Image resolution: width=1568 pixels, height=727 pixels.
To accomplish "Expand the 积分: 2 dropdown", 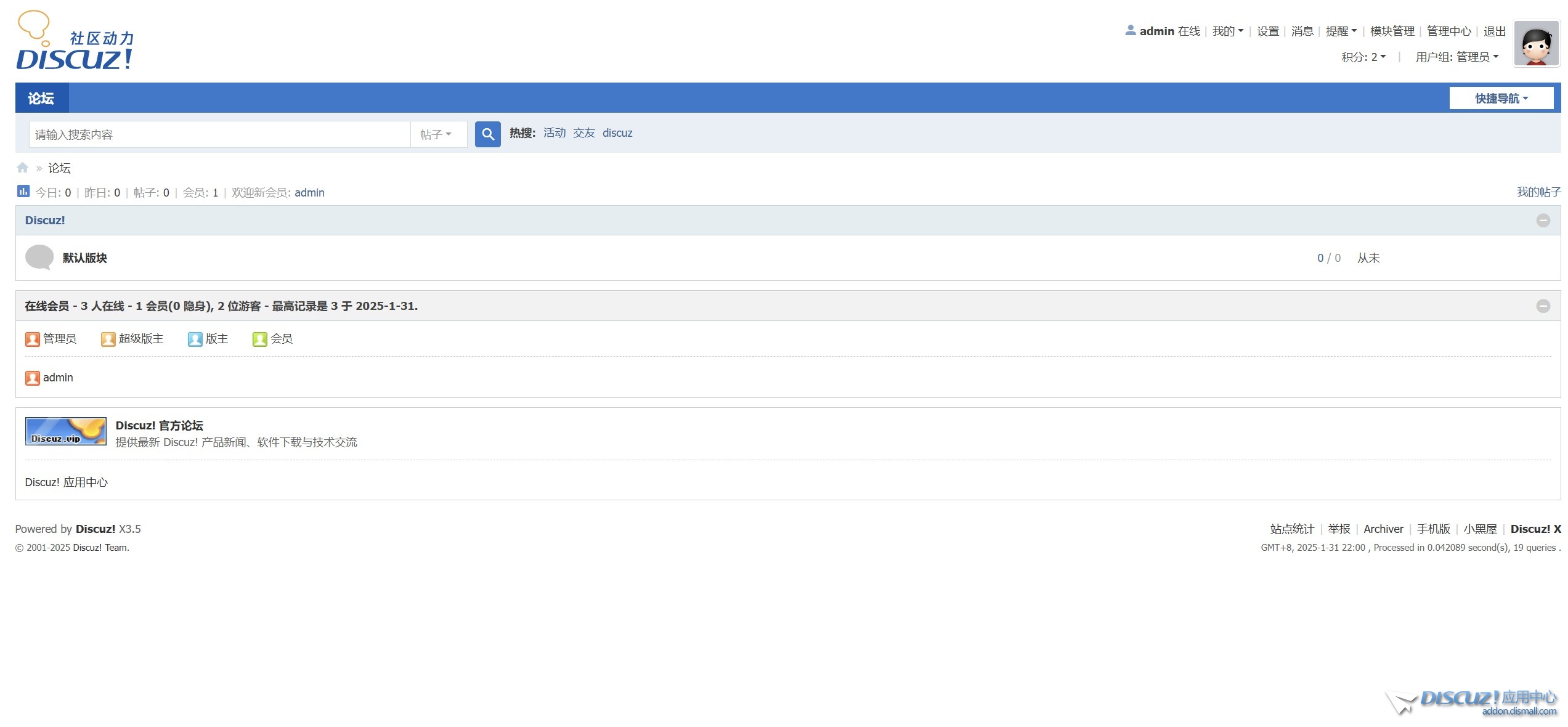I will [1364, 57].
